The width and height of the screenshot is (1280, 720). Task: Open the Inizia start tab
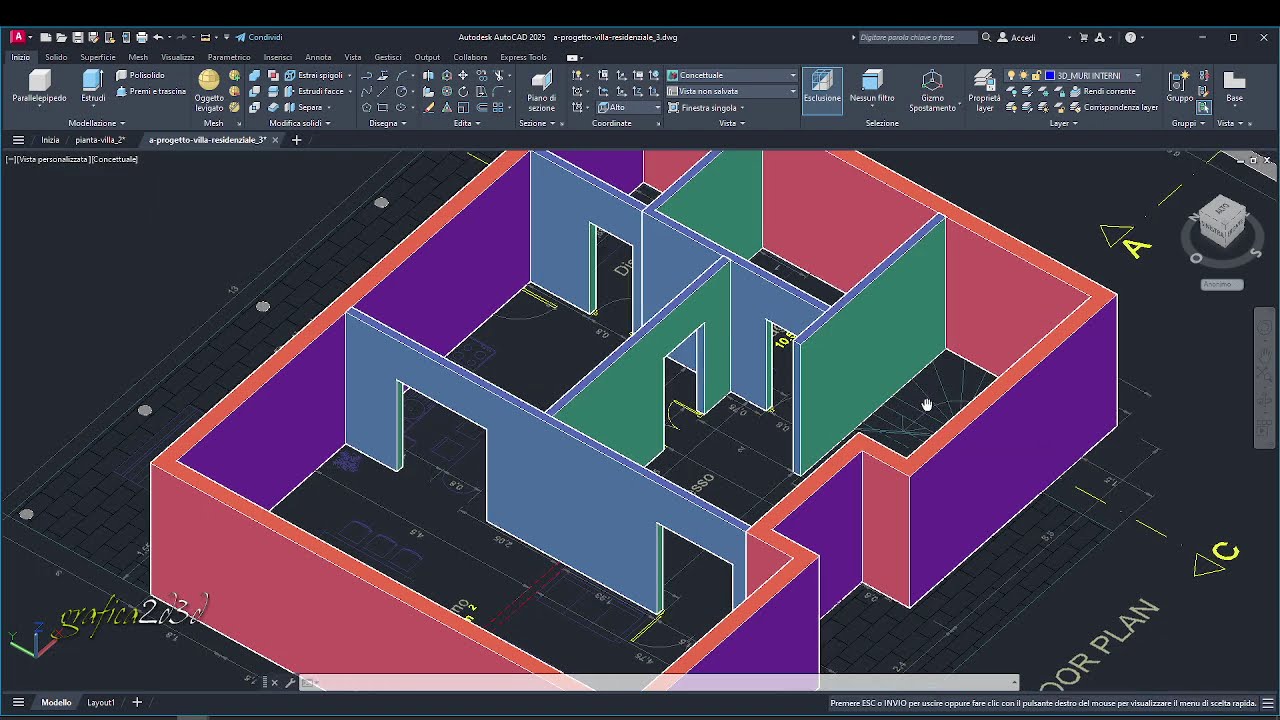click(50, 140)
